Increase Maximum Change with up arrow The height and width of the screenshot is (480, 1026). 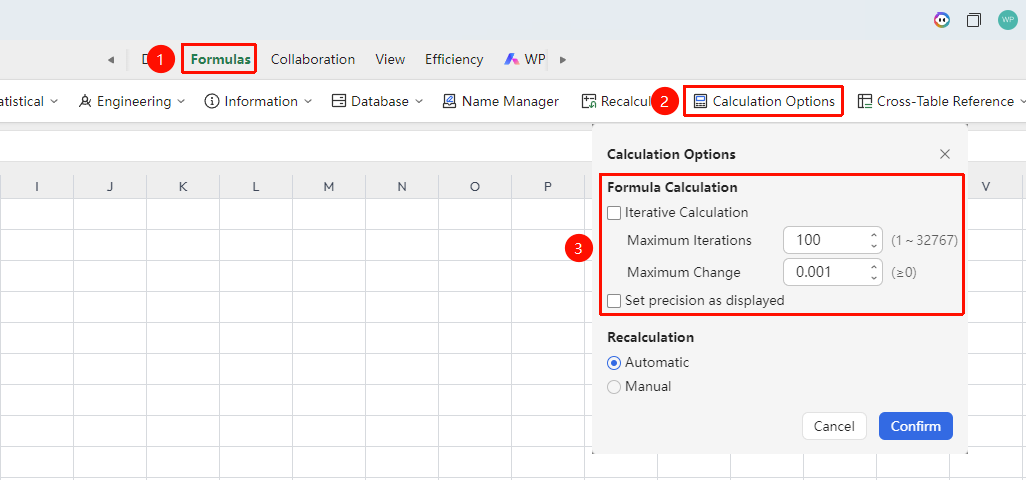pyautogui.click(x=874, y=267)
